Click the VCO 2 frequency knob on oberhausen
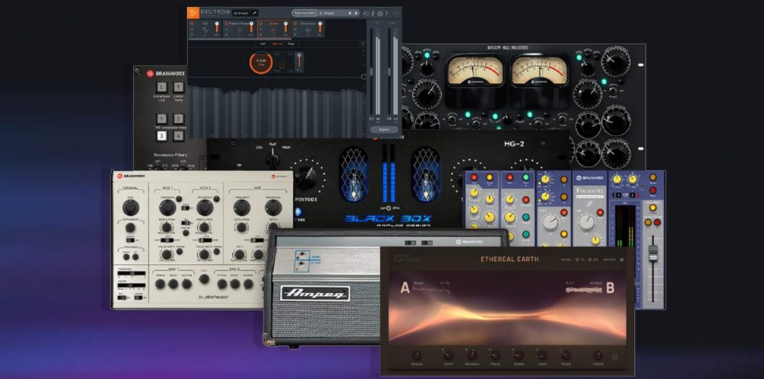Viewport: 764px width, 379px height. (205, 207)
